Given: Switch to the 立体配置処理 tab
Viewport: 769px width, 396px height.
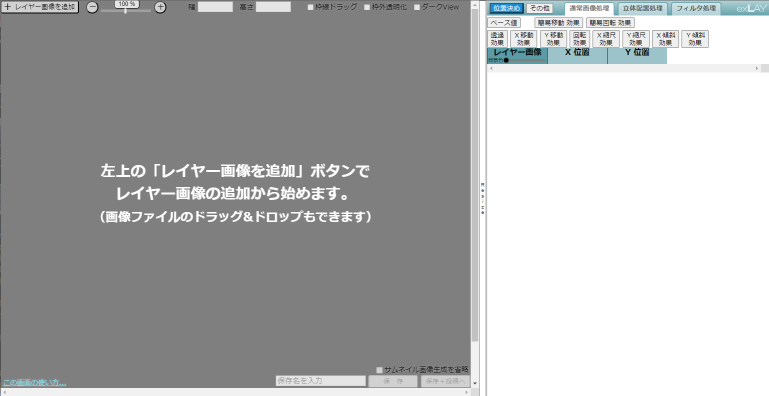Looking at the screenshot, I should click(x=642, y=8).
